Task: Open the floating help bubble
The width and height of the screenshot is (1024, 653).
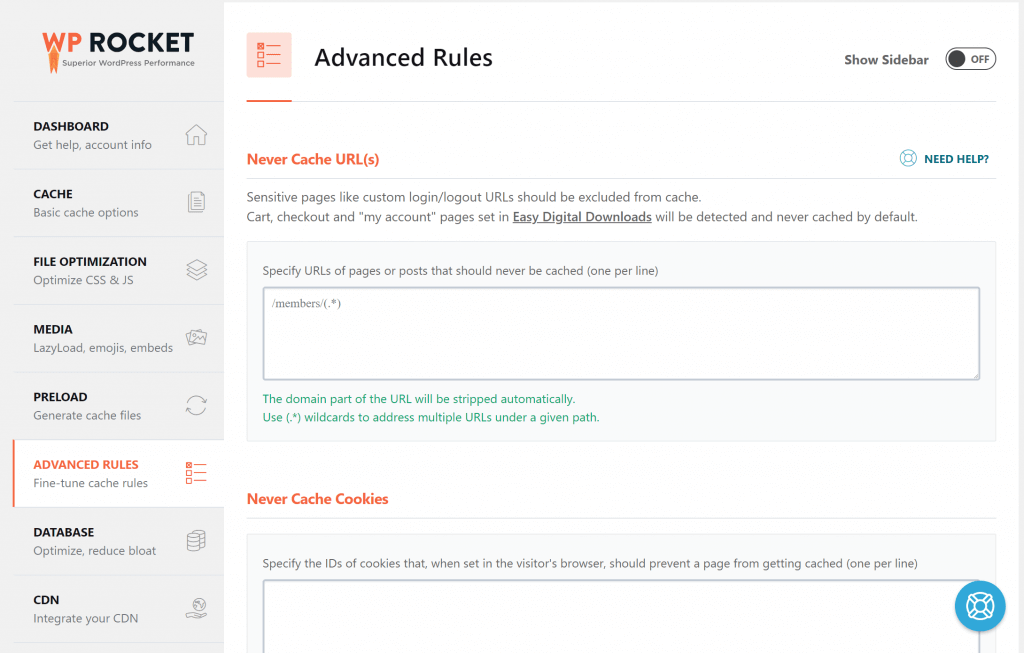Action: tap(979, 606)
